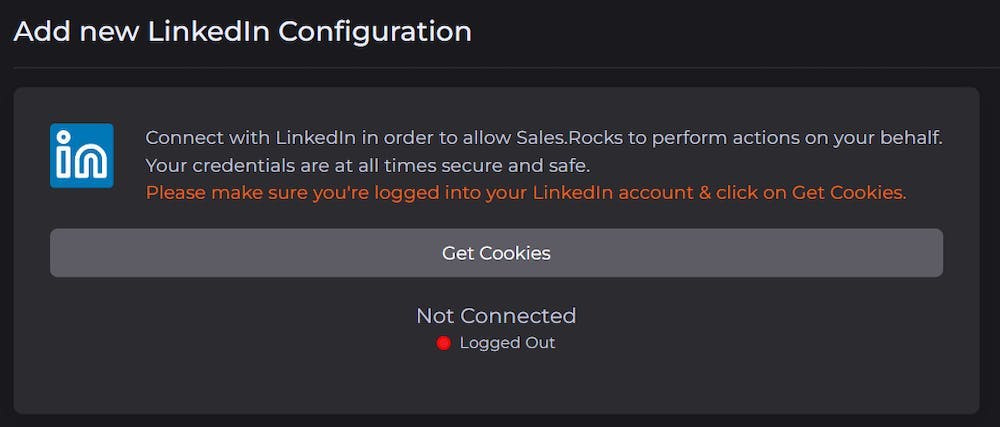This screenshot has width=1000, height=427.
Task: Click the divider line beneath the heading
Action: coord(500,68)
